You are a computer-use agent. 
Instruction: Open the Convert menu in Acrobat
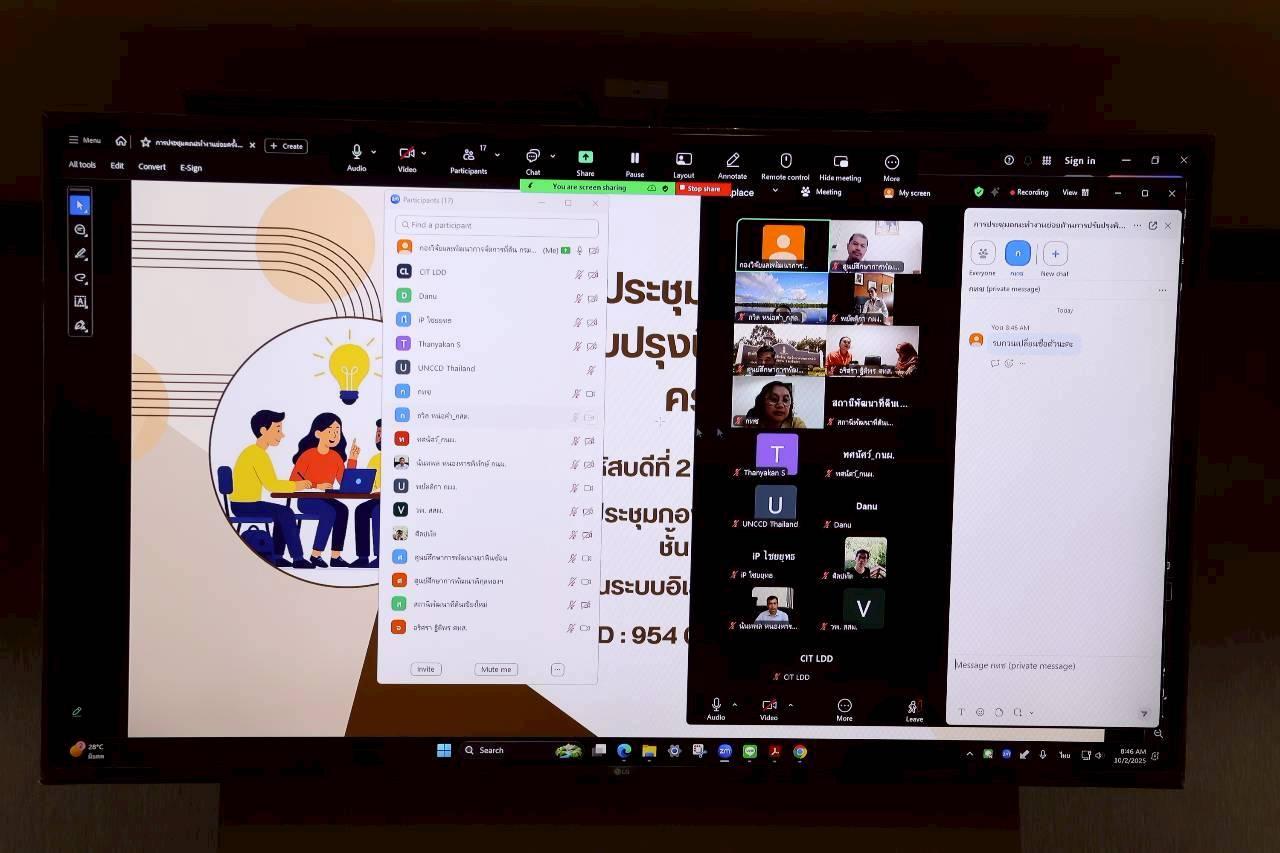152,167
